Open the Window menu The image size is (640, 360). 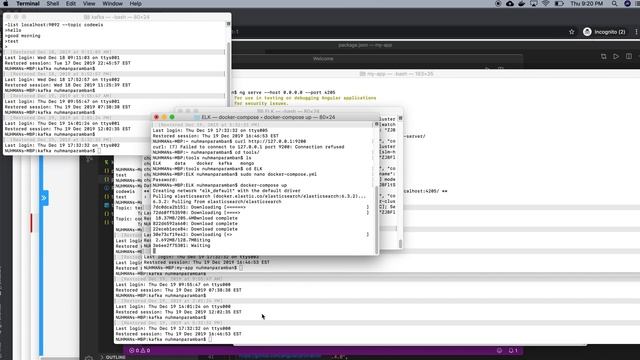pos(112,4)
